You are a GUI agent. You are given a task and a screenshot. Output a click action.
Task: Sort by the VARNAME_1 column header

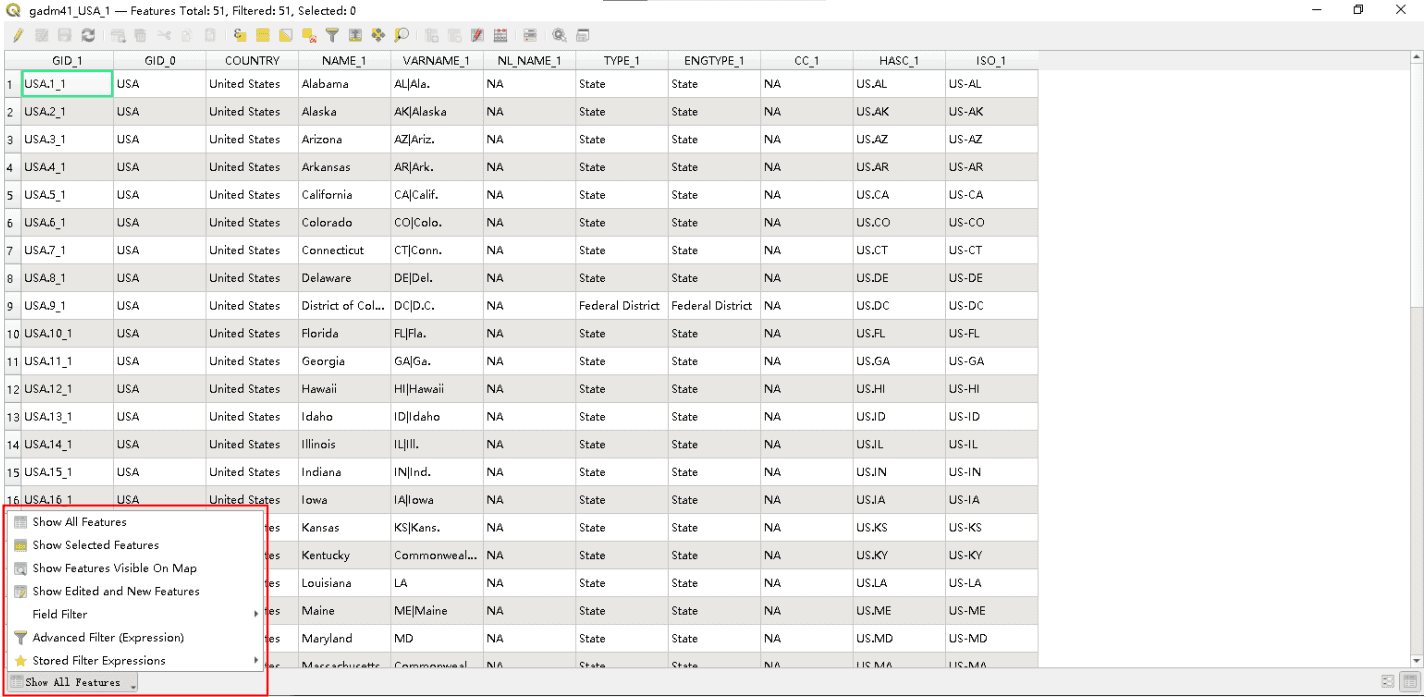[x=436, y=61]
